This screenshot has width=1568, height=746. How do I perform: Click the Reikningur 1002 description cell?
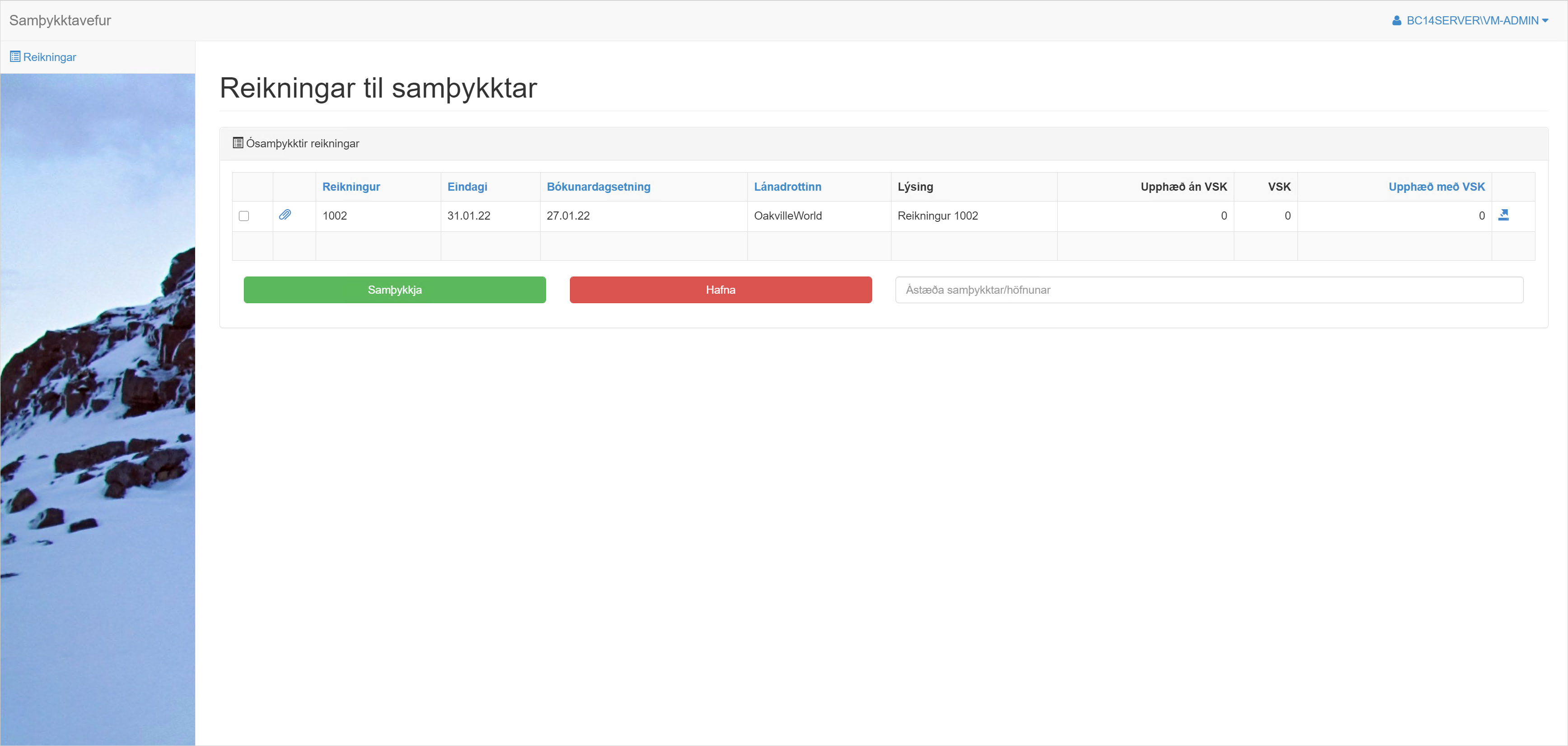(938, 216)
